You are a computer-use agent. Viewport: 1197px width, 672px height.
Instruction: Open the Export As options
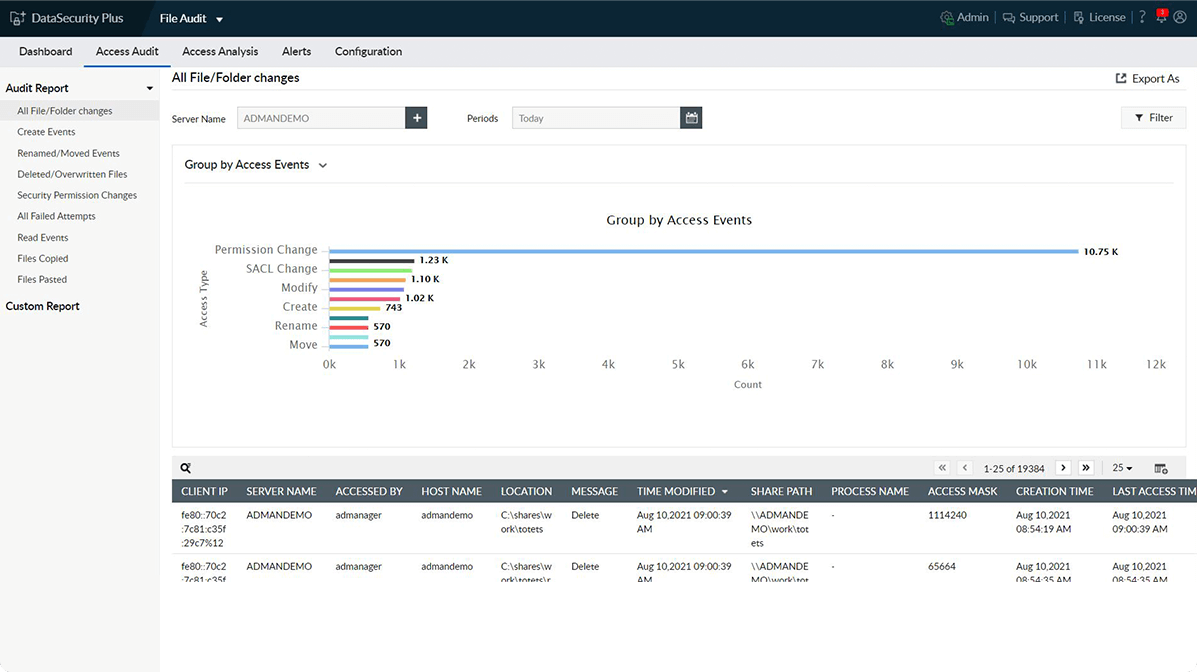pos(1148,78)
